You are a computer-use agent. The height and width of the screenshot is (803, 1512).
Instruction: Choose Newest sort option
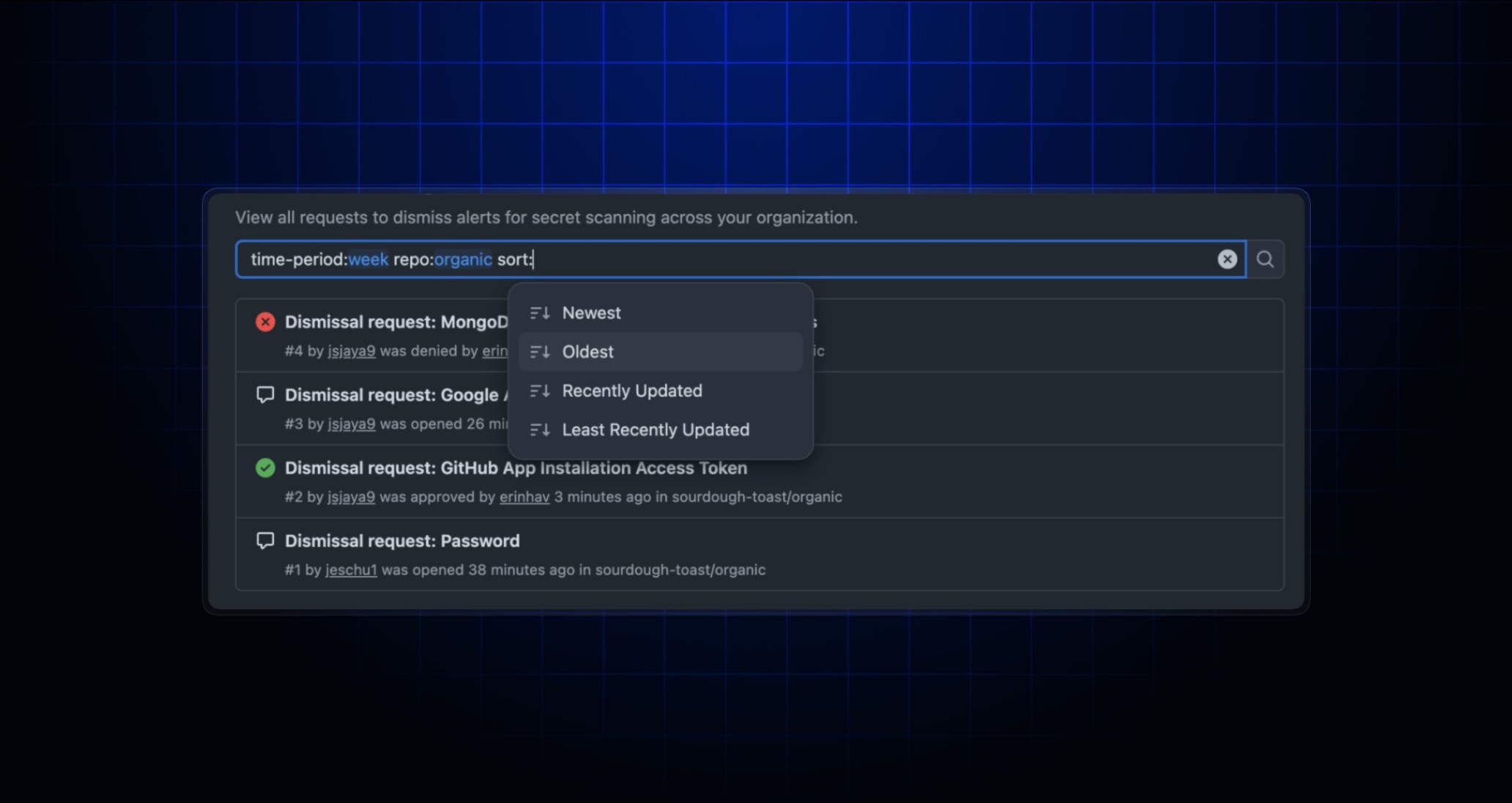pyautogui.click(x=660, y=313)
